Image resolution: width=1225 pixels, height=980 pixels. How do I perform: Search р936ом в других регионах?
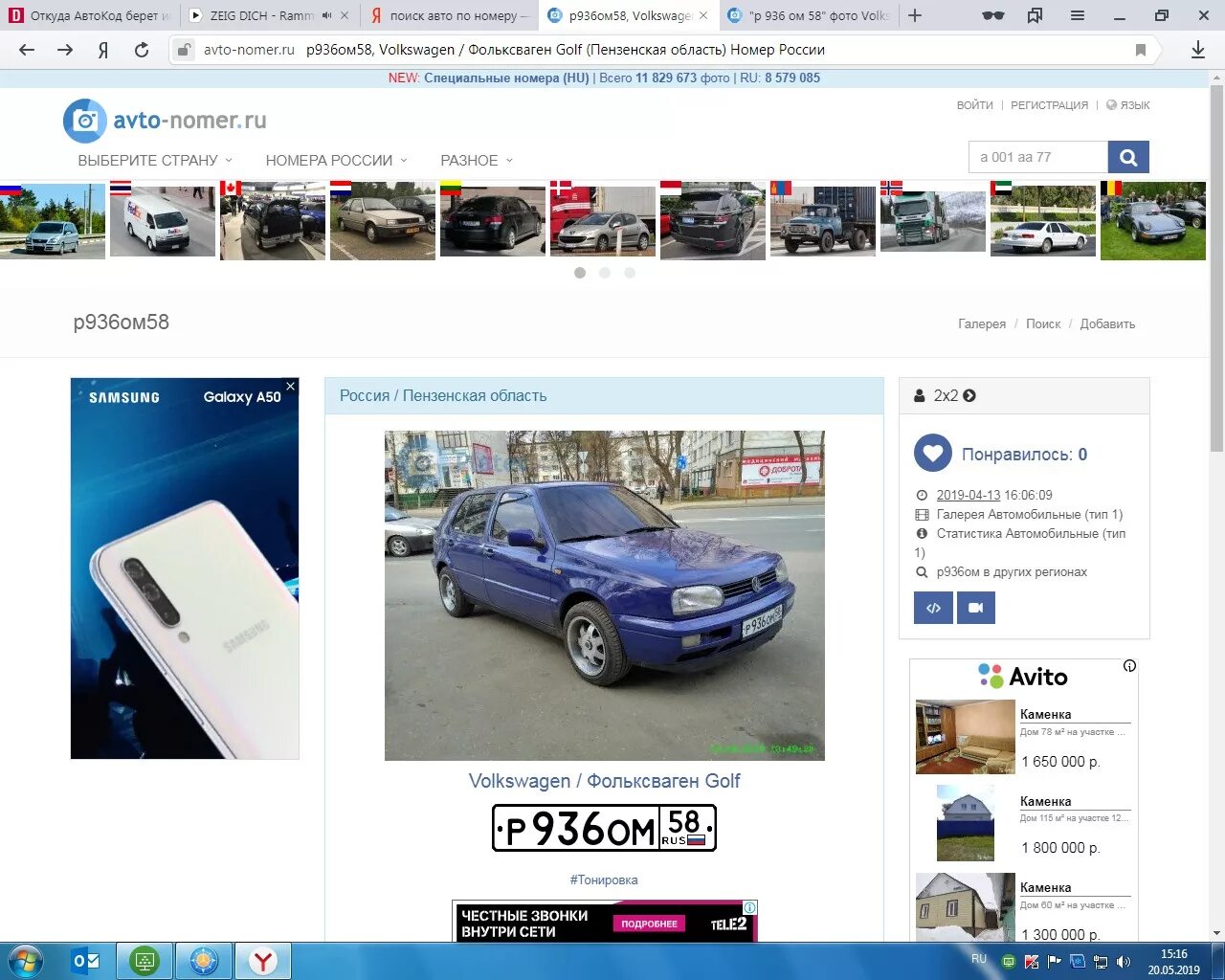[x=1012, y=571]
